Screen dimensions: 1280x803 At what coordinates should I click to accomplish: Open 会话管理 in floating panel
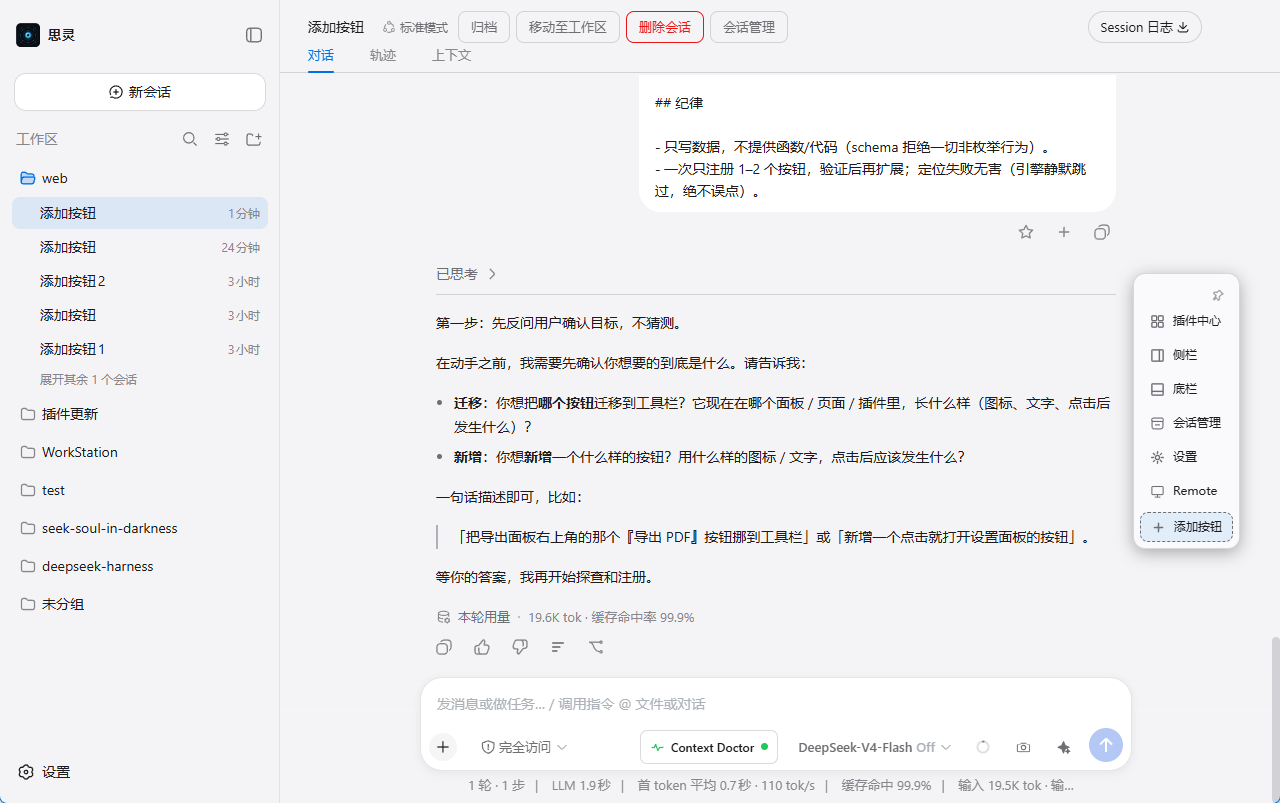[1186, 423]
